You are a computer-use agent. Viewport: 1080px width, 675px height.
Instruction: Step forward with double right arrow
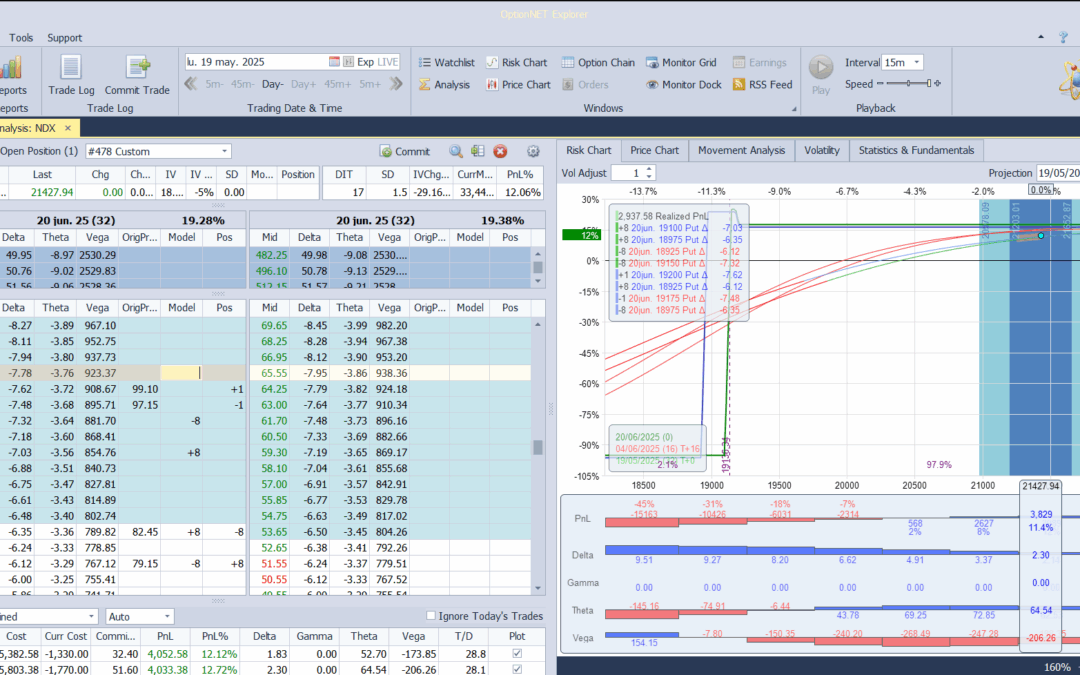click(396, 84)
